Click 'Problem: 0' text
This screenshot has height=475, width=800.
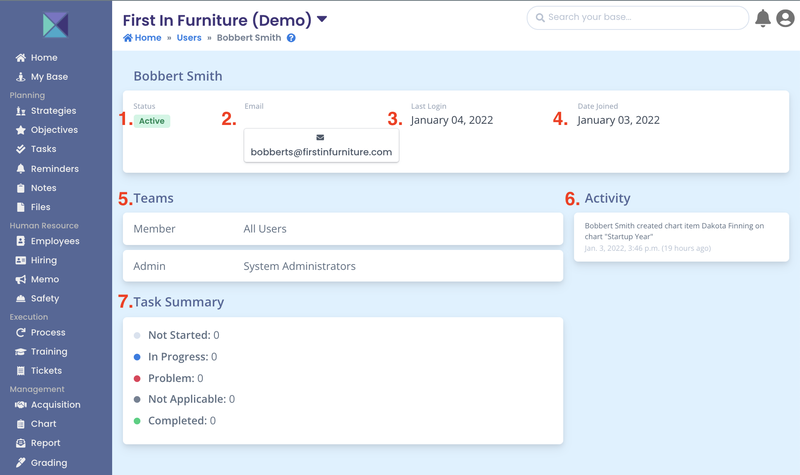click(x=176, y=378)
